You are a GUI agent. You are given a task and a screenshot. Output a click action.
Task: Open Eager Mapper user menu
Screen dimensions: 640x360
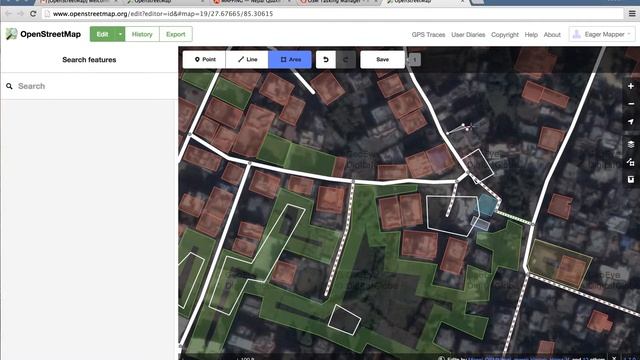(x=602, y=34)
